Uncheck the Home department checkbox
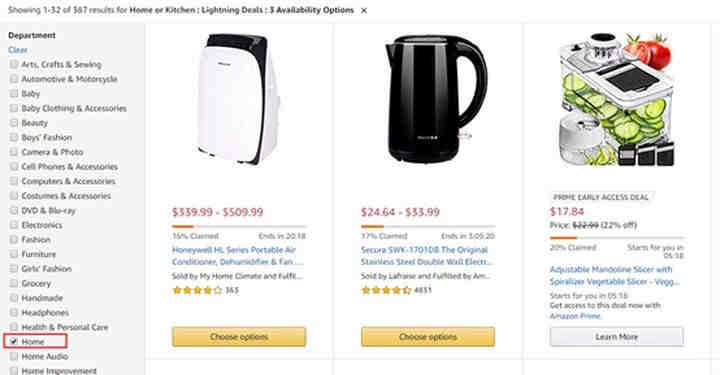720x375 pixels. pos(14,341)
